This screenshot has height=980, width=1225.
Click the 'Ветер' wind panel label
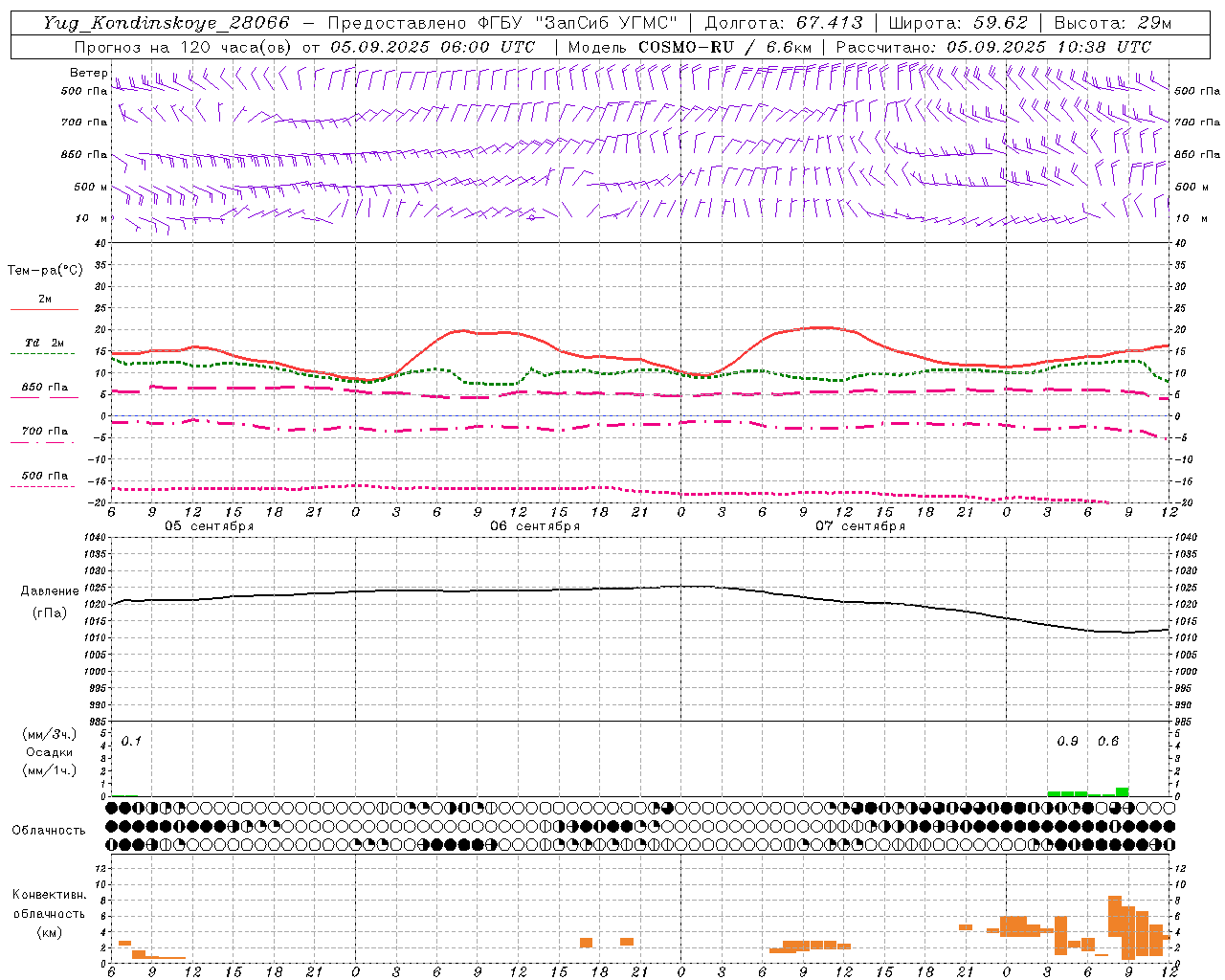(89, 73)
